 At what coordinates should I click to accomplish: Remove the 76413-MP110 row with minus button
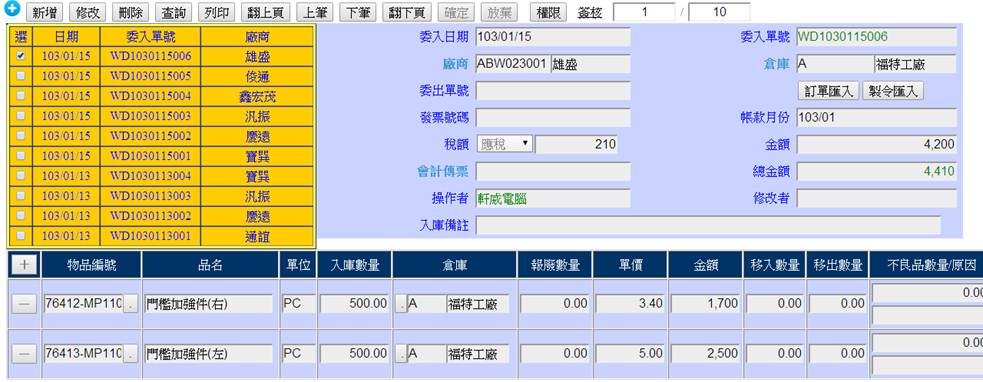coord(24,354)
